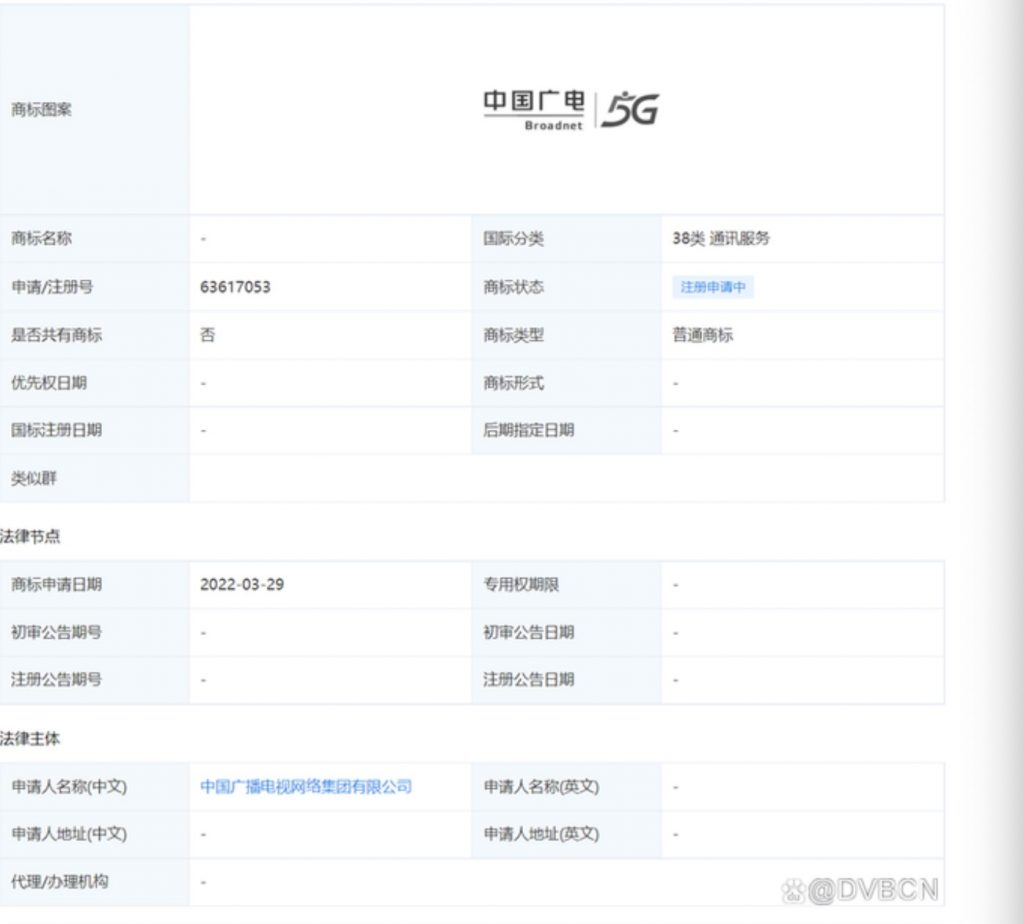1024x924 pixels.
Task: Select the 38类 通讯服务 classification value
Action: (721, 239)
